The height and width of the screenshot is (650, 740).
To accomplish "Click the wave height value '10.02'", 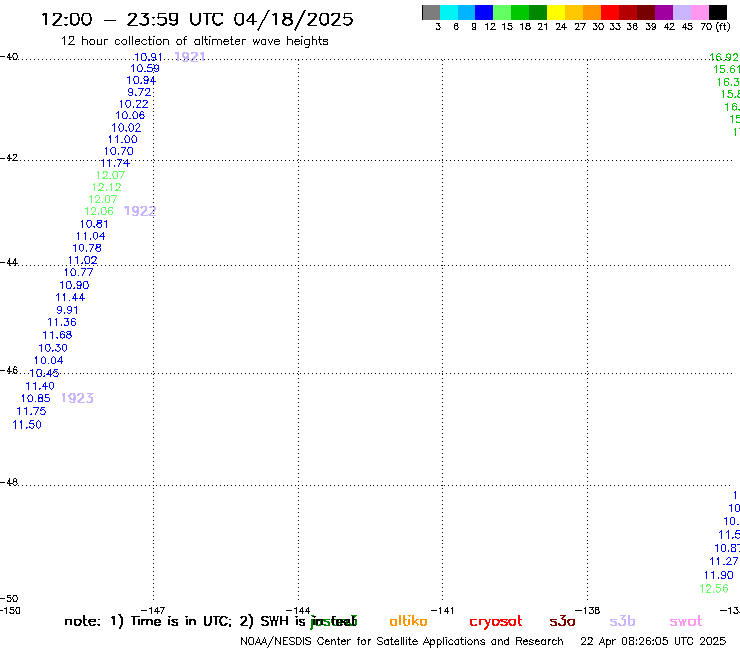I will [x=126, y=128].
